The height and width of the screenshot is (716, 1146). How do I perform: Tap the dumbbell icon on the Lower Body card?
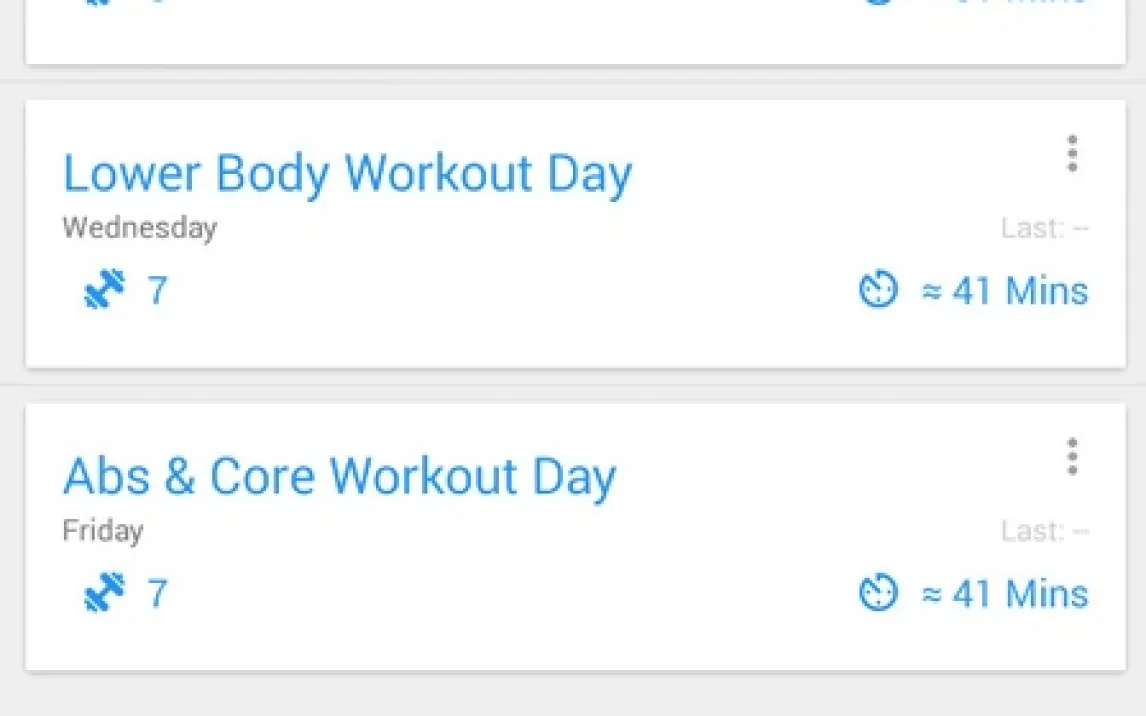[x=104, y=291]
